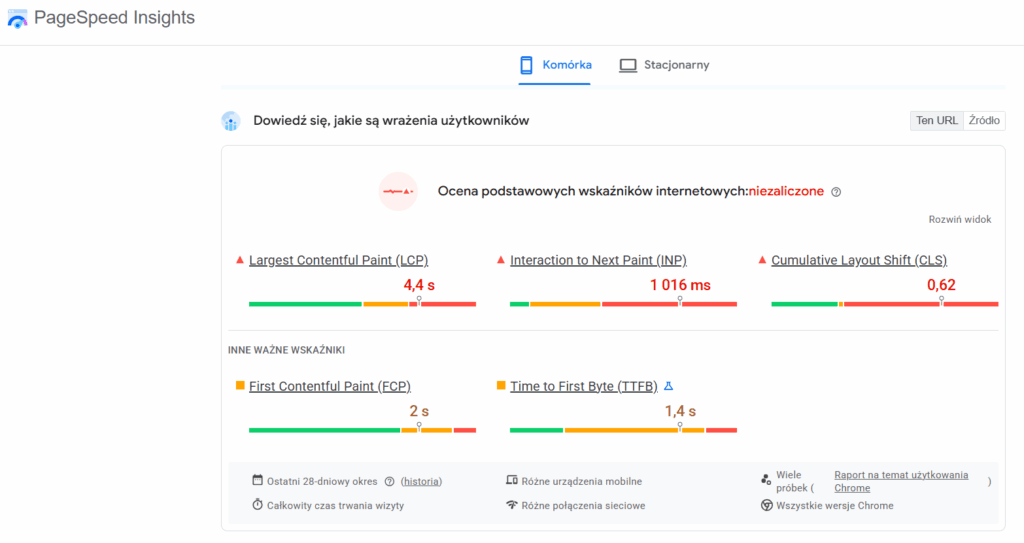Click the red triangle beside Cumulative Layout Shift
The width and height of the screenshot is (1024, 543).
click(x=762, y=260)
